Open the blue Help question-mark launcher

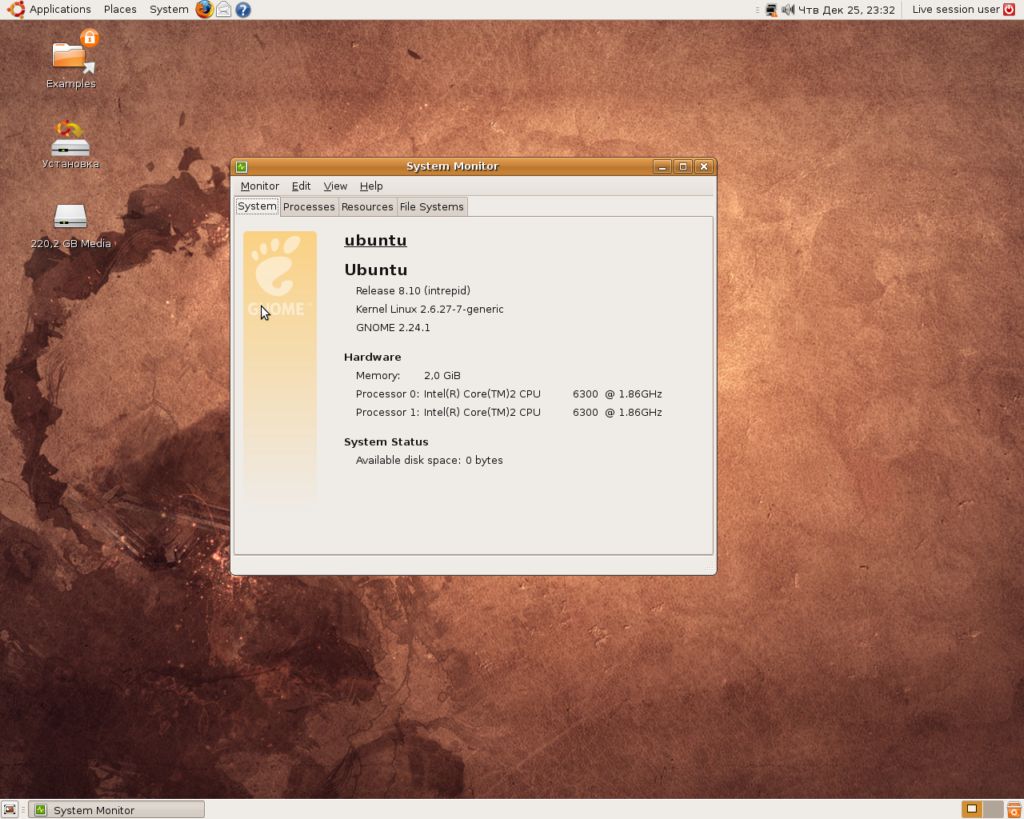(x=243, y=9)
